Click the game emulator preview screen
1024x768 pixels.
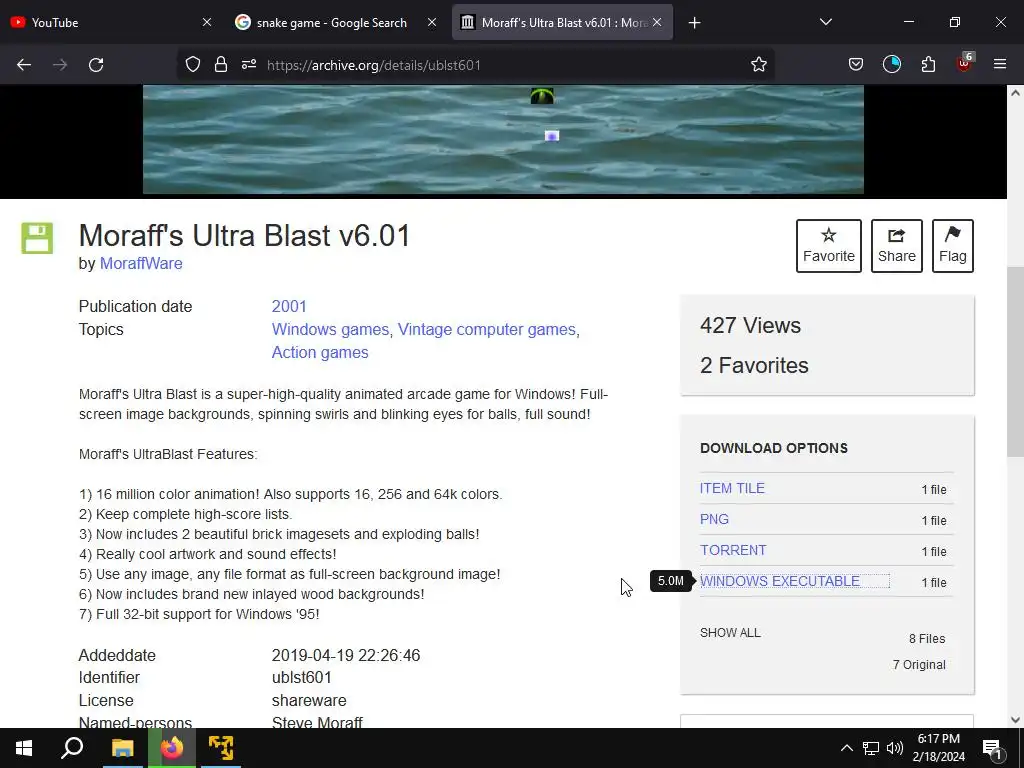pos(504,139)
